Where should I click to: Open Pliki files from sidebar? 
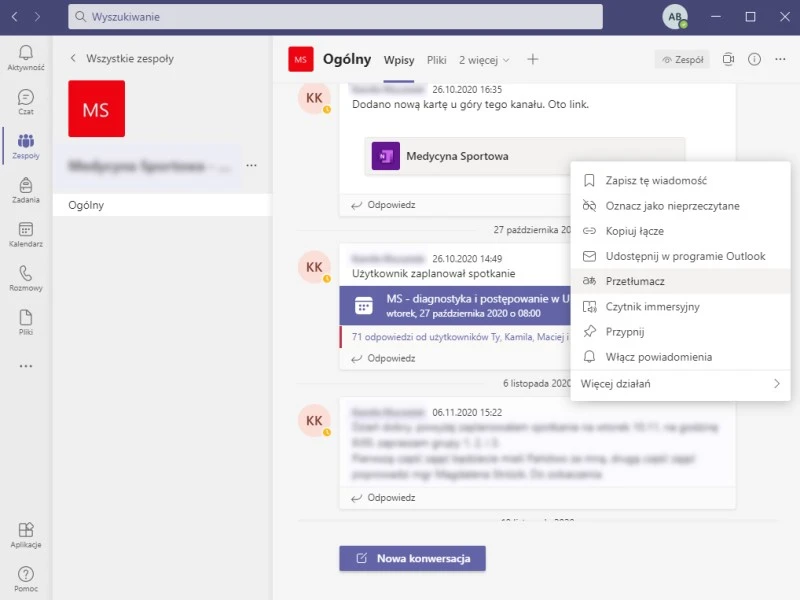click(26, 321)
